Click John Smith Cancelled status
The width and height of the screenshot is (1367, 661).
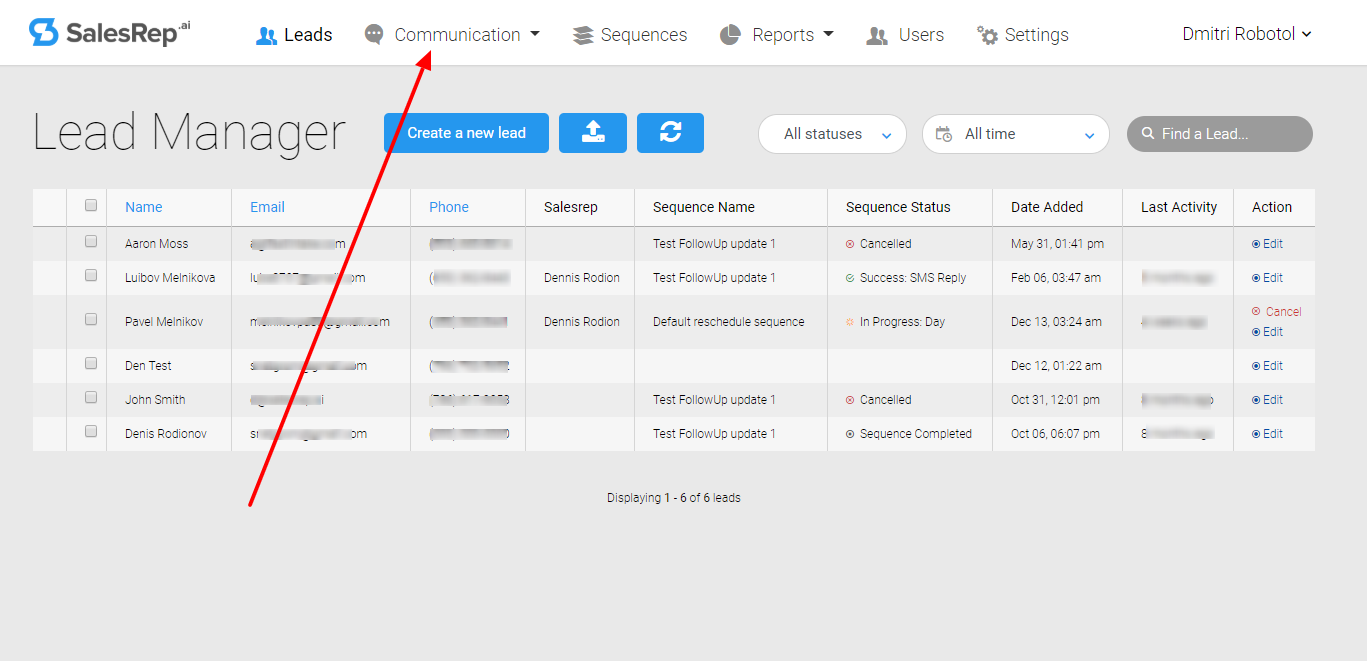(878, 400)
